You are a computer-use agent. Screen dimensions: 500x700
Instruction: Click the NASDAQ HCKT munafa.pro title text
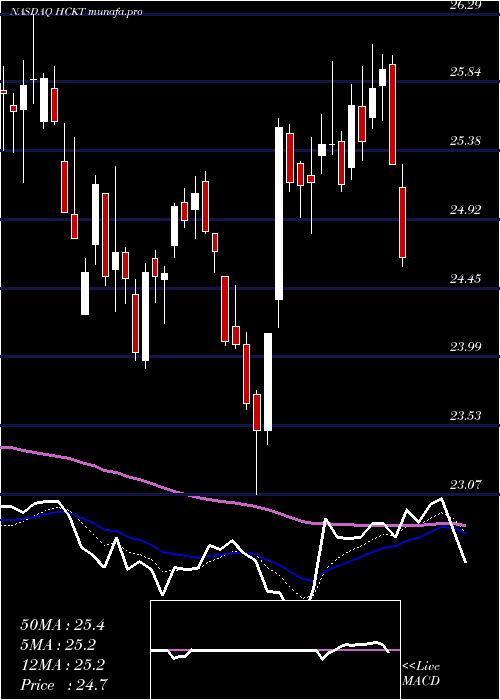pyautogui.click(x=76, y=12)
